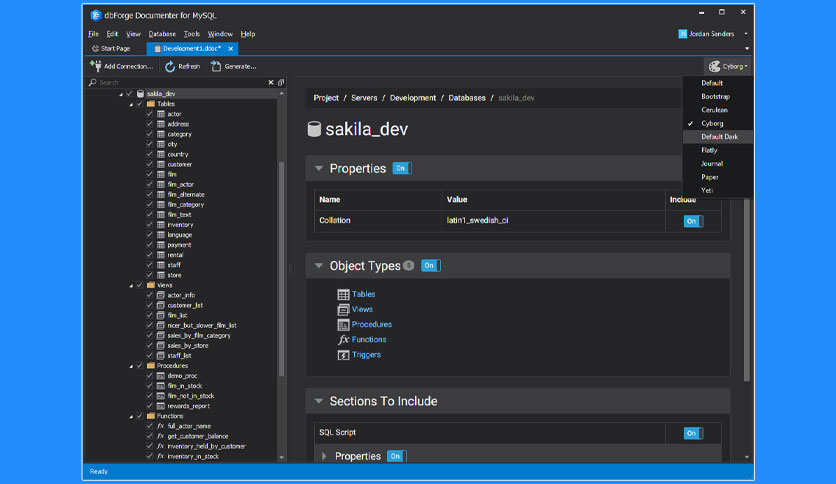The image size is (836, 484).
Task: Click the tree search input field
Action: click(181, 83)
